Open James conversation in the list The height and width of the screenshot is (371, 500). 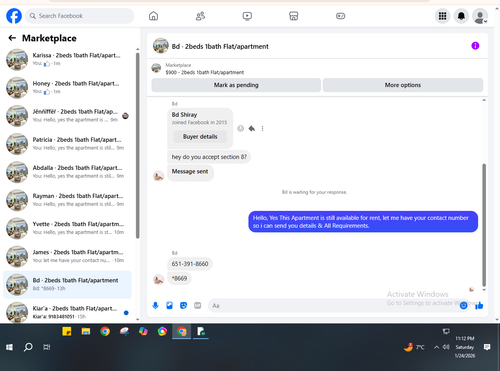(x=67, y=256)
